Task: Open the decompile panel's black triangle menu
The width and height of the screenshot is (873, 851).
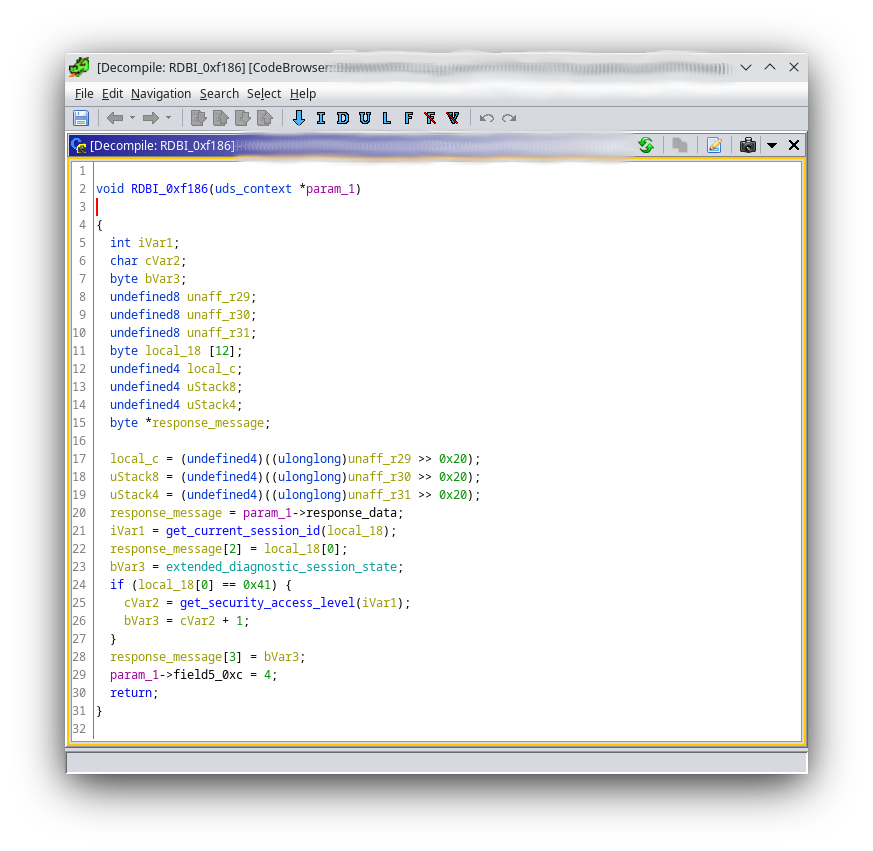Action: pos(771,145)
